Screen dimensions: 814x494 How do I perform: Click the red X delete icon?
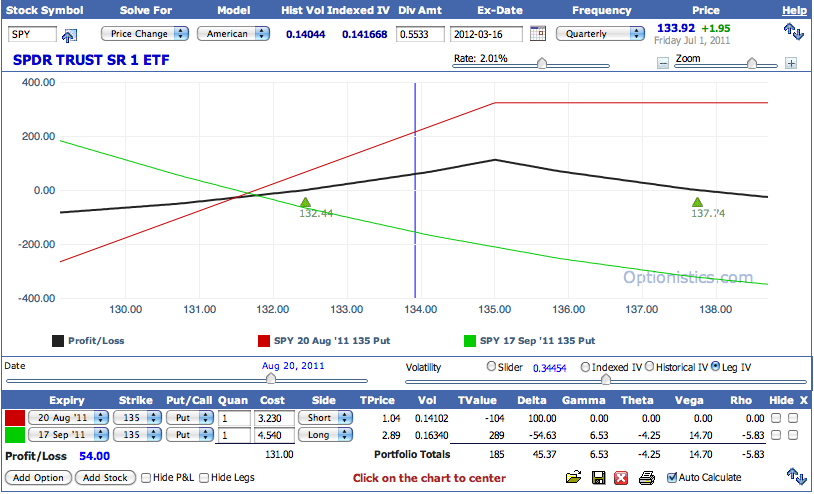point(621,477)
